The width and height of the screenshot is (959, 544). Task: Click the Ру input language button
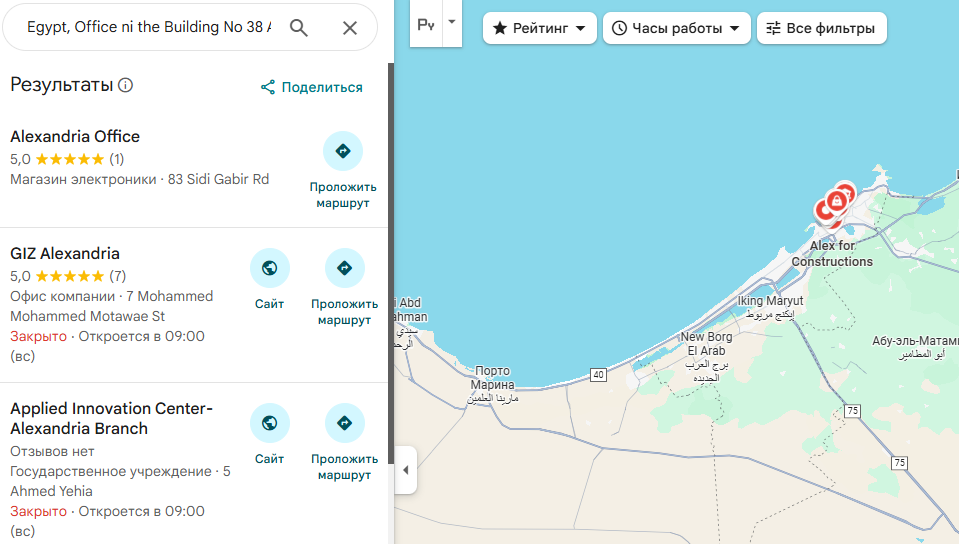(x=426, y=23)
